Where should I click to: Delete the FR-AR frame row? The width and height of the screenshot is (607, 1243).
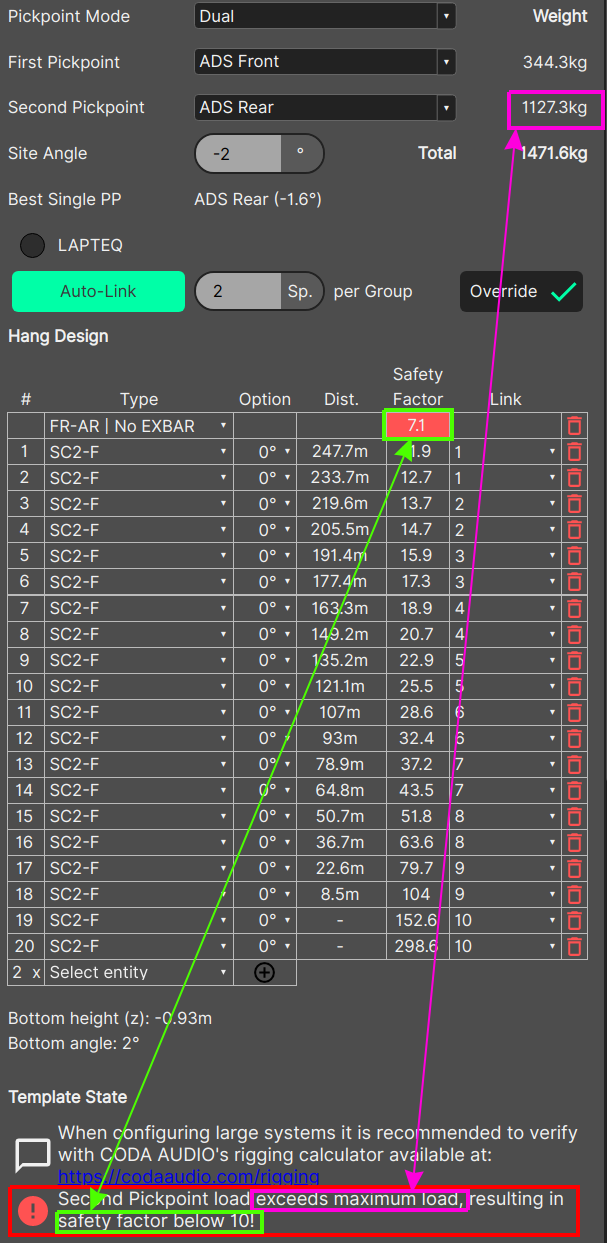click(574, 426)
